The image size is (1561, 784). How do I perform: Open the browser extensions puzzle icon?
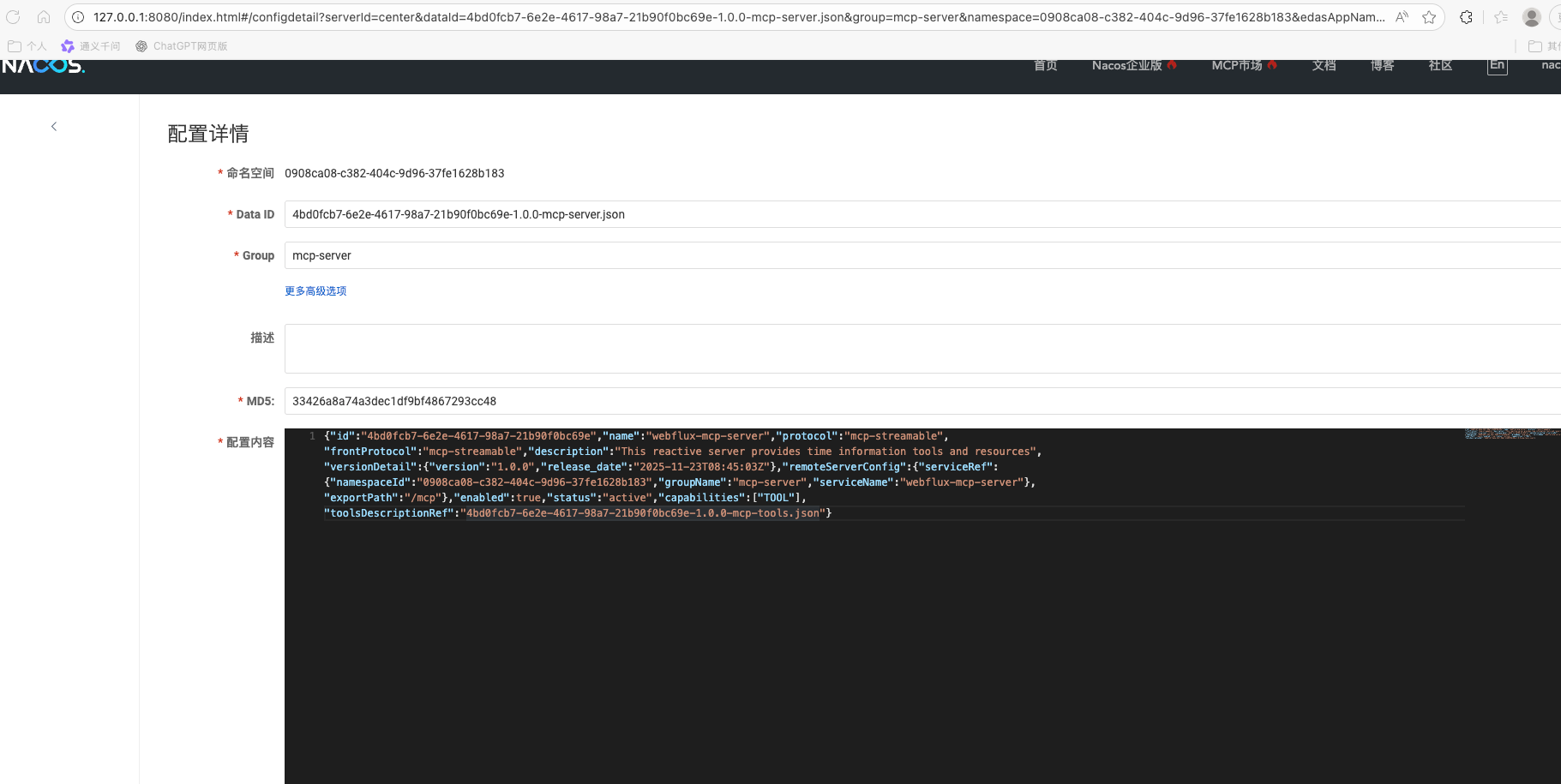[x=1467, y=17]
